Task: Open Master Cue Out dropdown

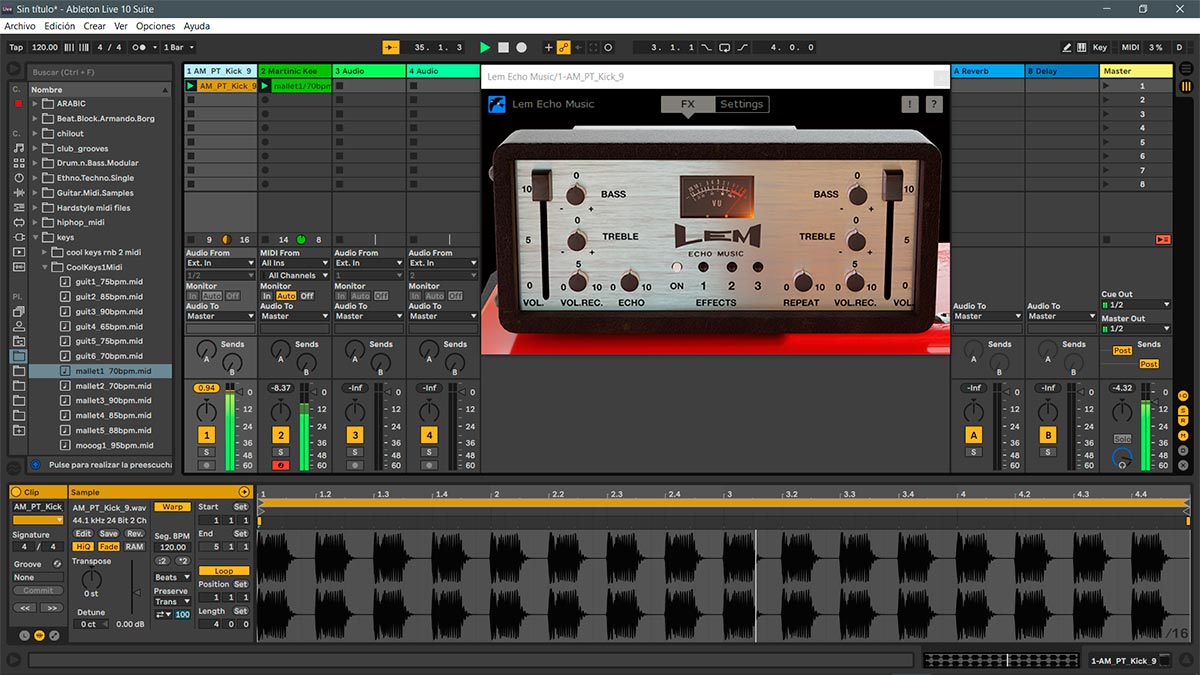Action: click(1135, 305)
